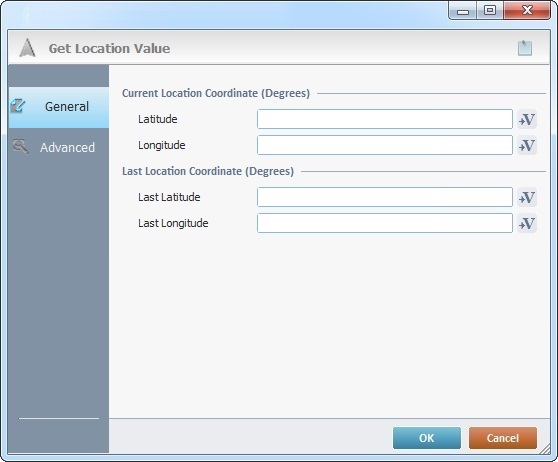This screenshot has width=558, height=462.
Task: Open variable picker for Latitude field
Action: pyautogui.click(x=527, y=119)
